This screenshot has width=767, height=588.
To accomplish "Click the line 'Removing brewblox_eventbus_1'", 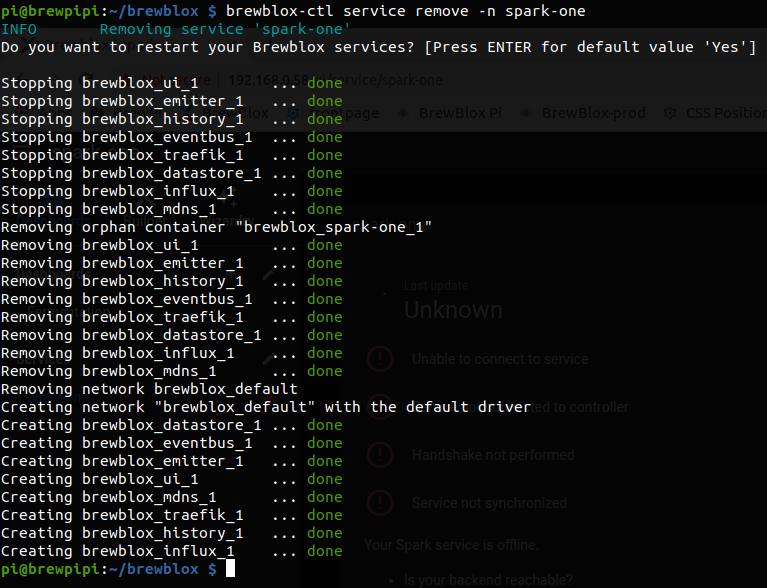I will [172, 299].
